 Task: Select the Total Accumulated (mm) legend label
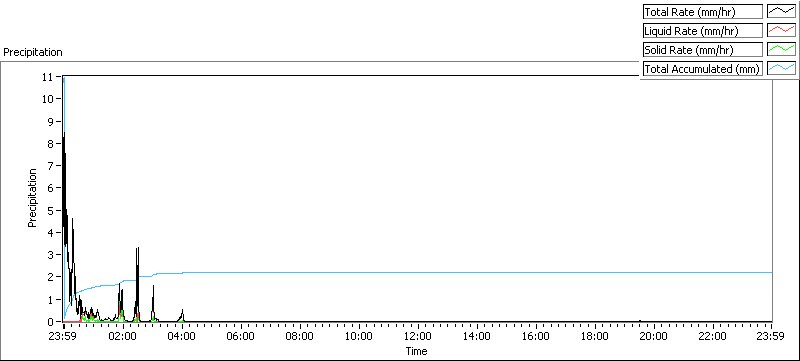tap(703, 68)
